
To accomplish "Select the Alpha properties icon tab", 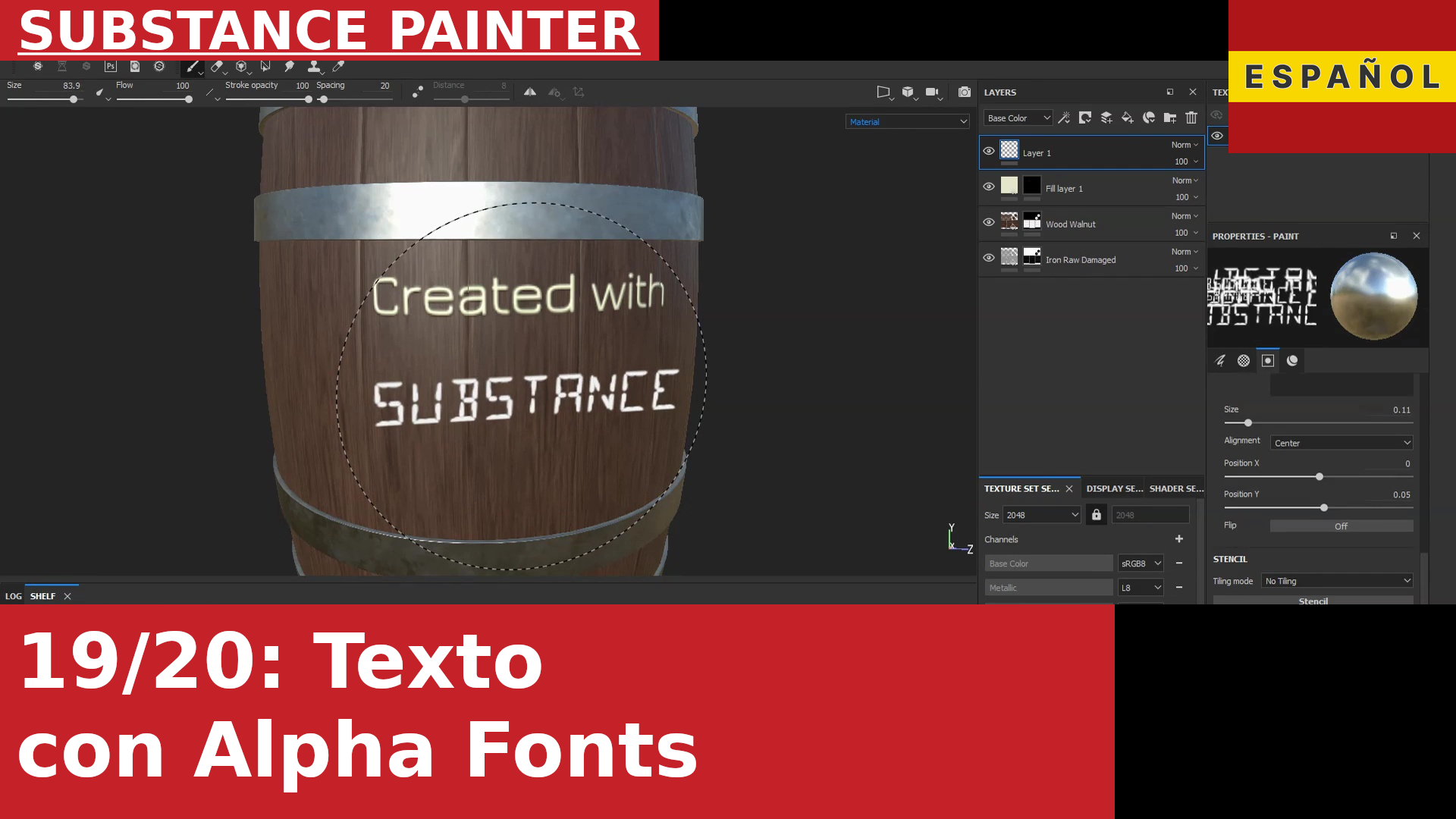I will [x=1244, y=360].
